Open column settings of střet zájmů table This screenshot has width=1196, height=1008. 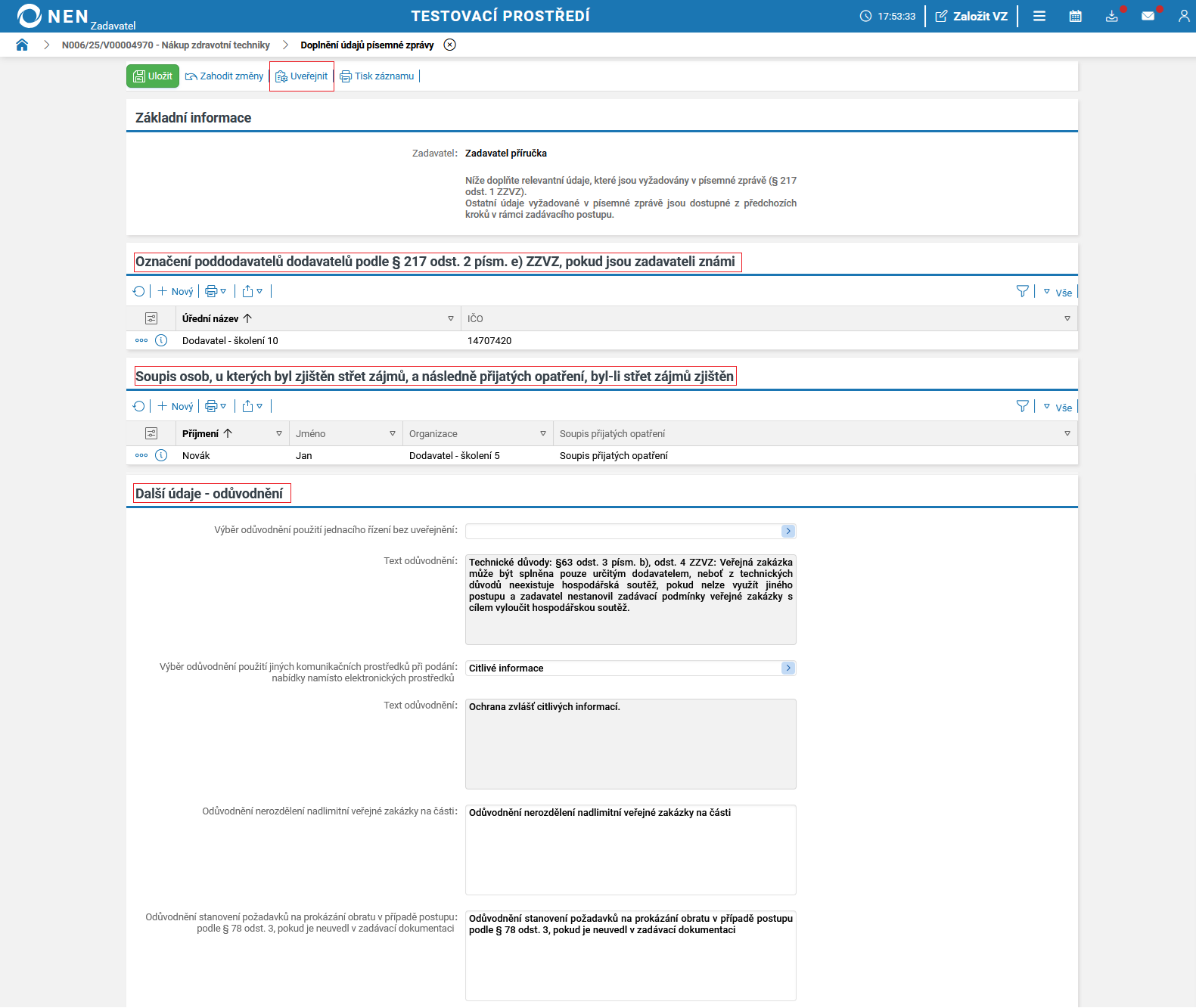click(x=151, y=433)
